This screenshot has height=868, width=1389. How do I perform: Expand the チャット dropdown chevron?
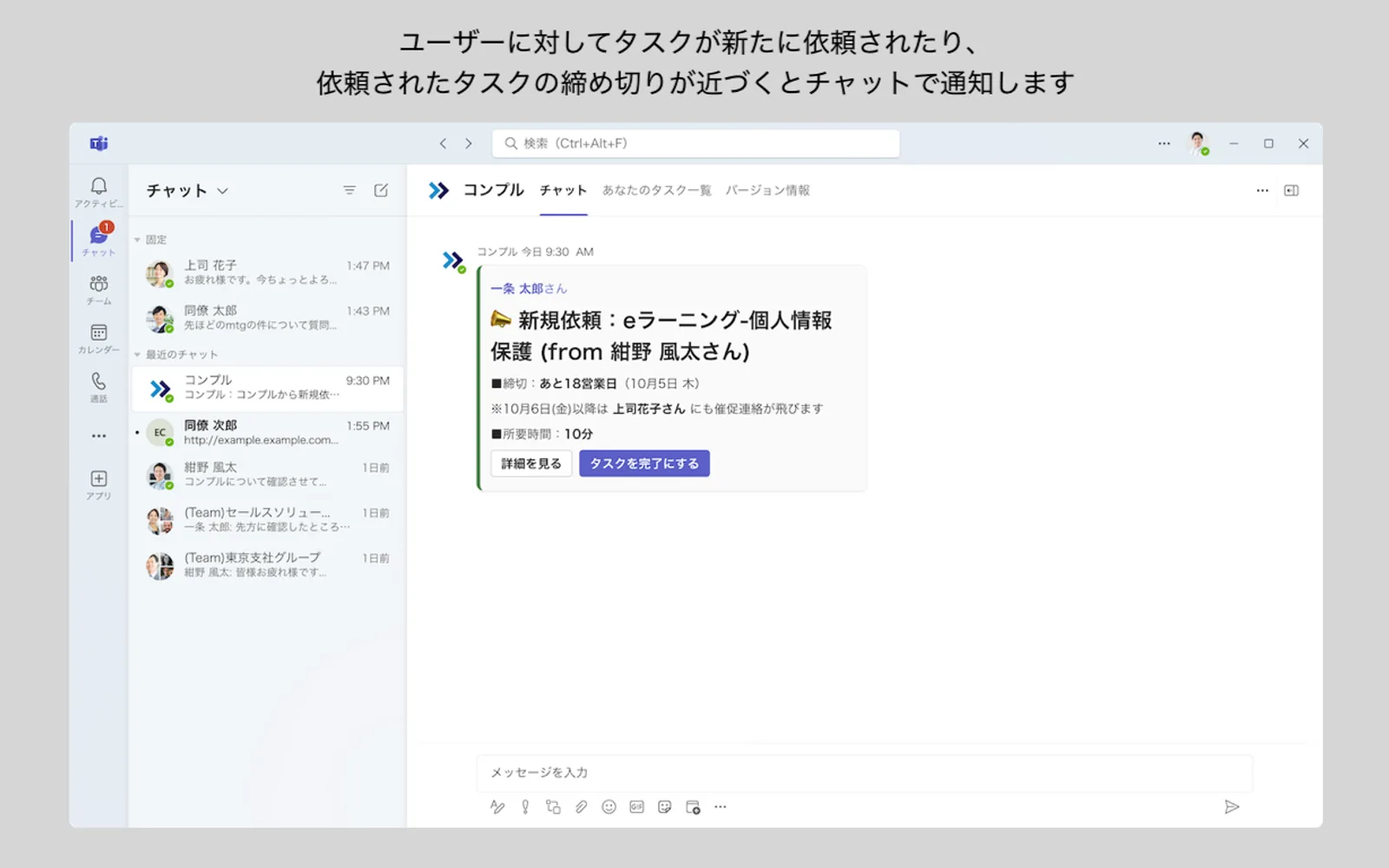[222, 191]
